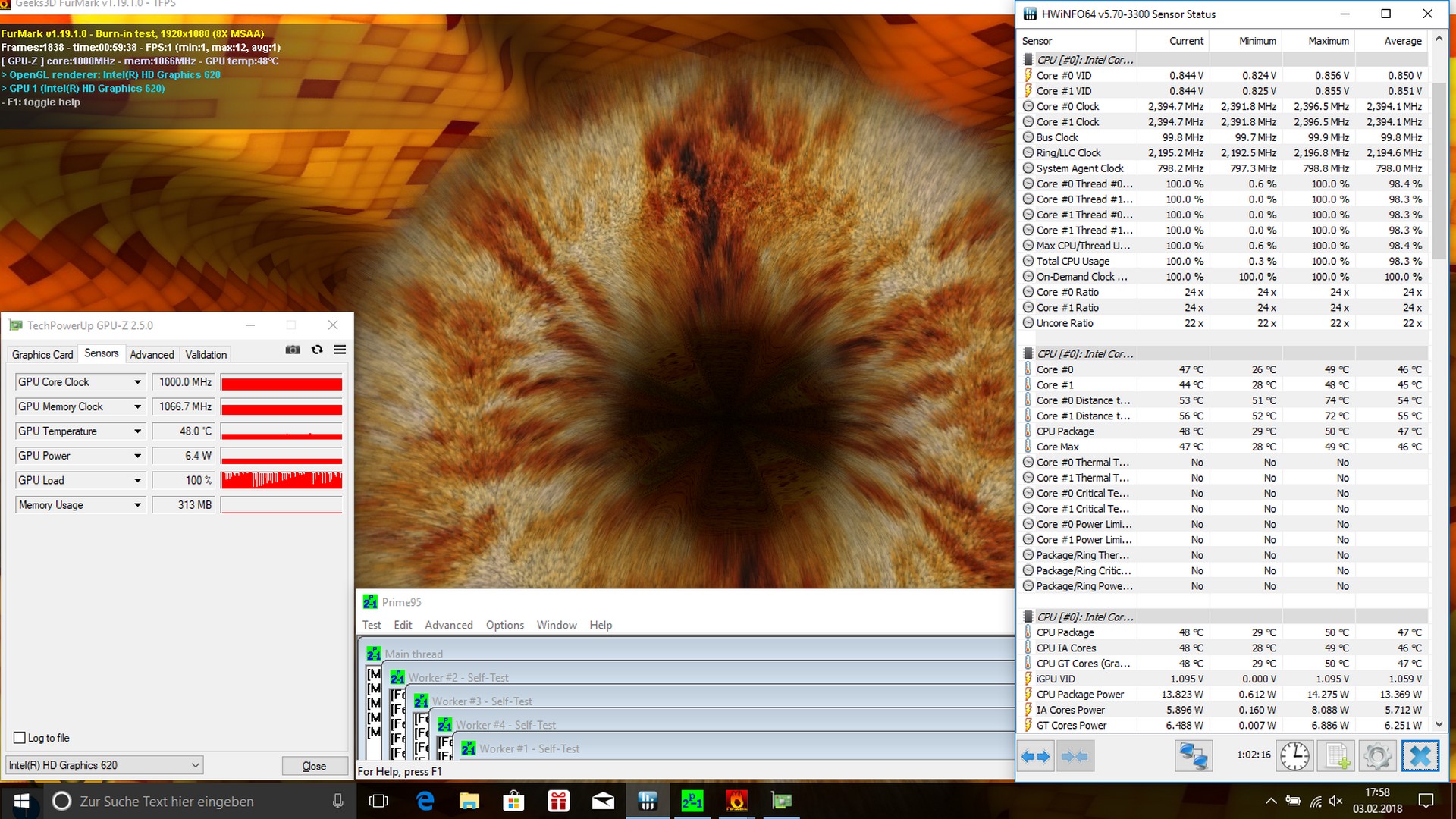This screenshot has width=1456, height=819.
Task: Click the GPU-Z refresh icon
Action: [x=317, y=350]
